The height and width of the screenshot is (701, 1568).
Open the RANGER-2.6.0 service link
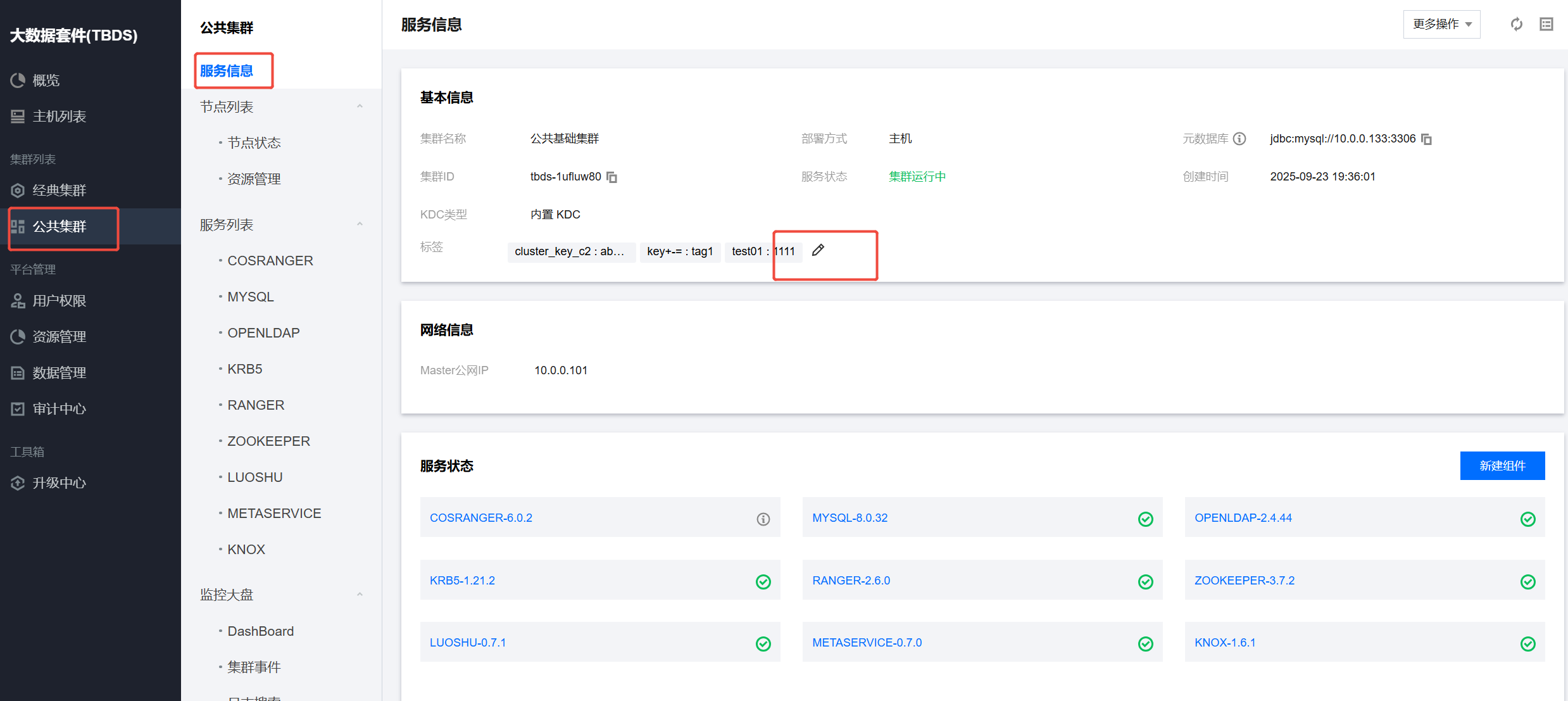click(x=851, y=581)
